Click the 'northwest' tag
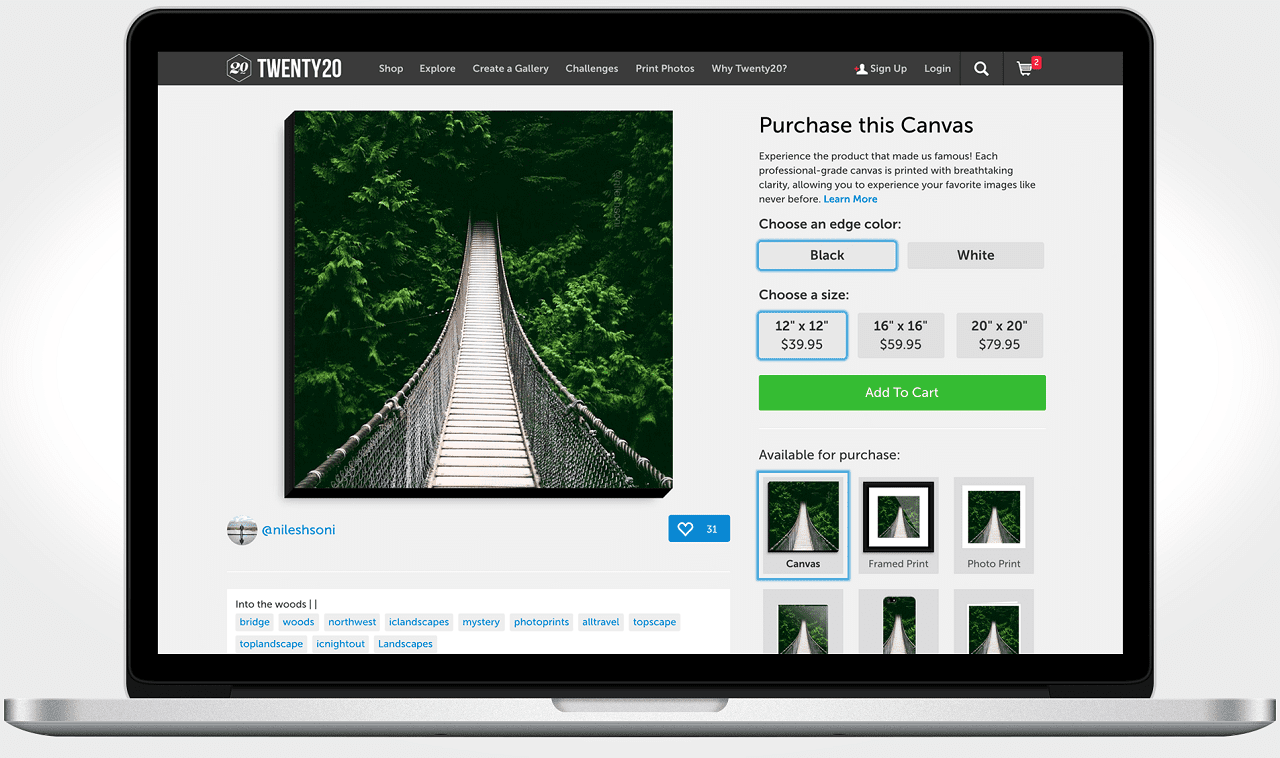This screenshot has width=1280, height=758. tap(352, 622)
